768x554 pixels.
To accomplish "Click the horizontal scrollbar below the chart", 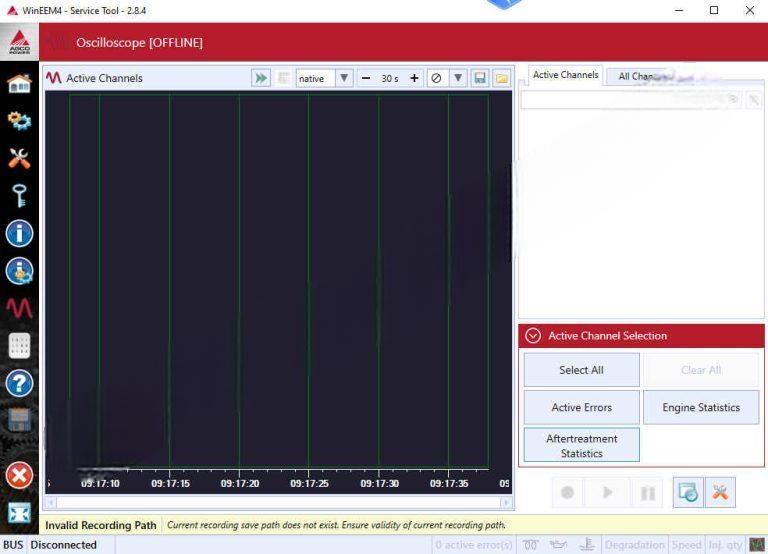I will coord(278,503).
